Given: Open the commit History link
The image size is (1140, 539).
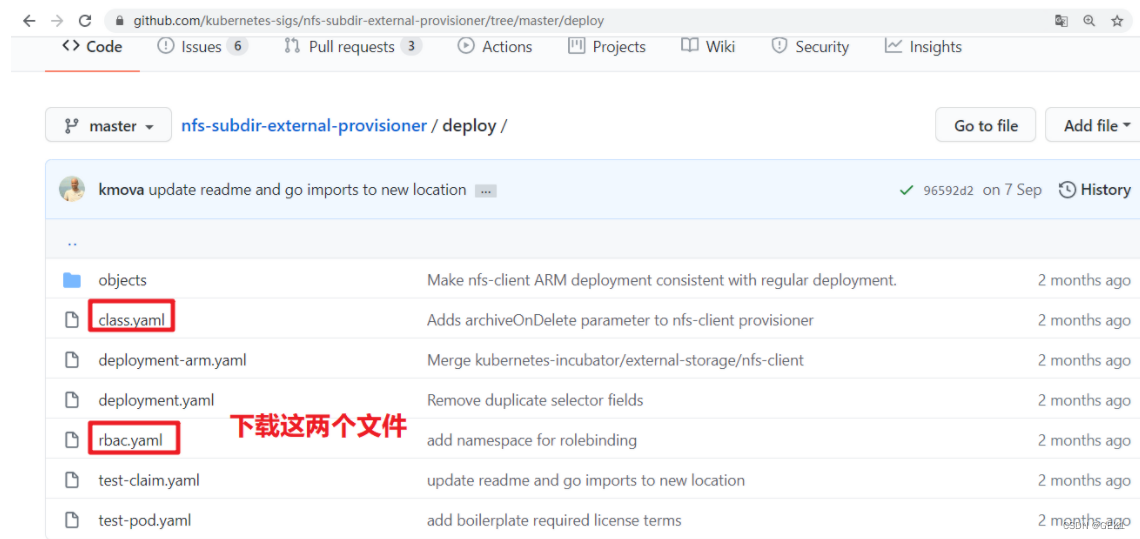Looking at the screenshot, I should tap(1095, 190).
